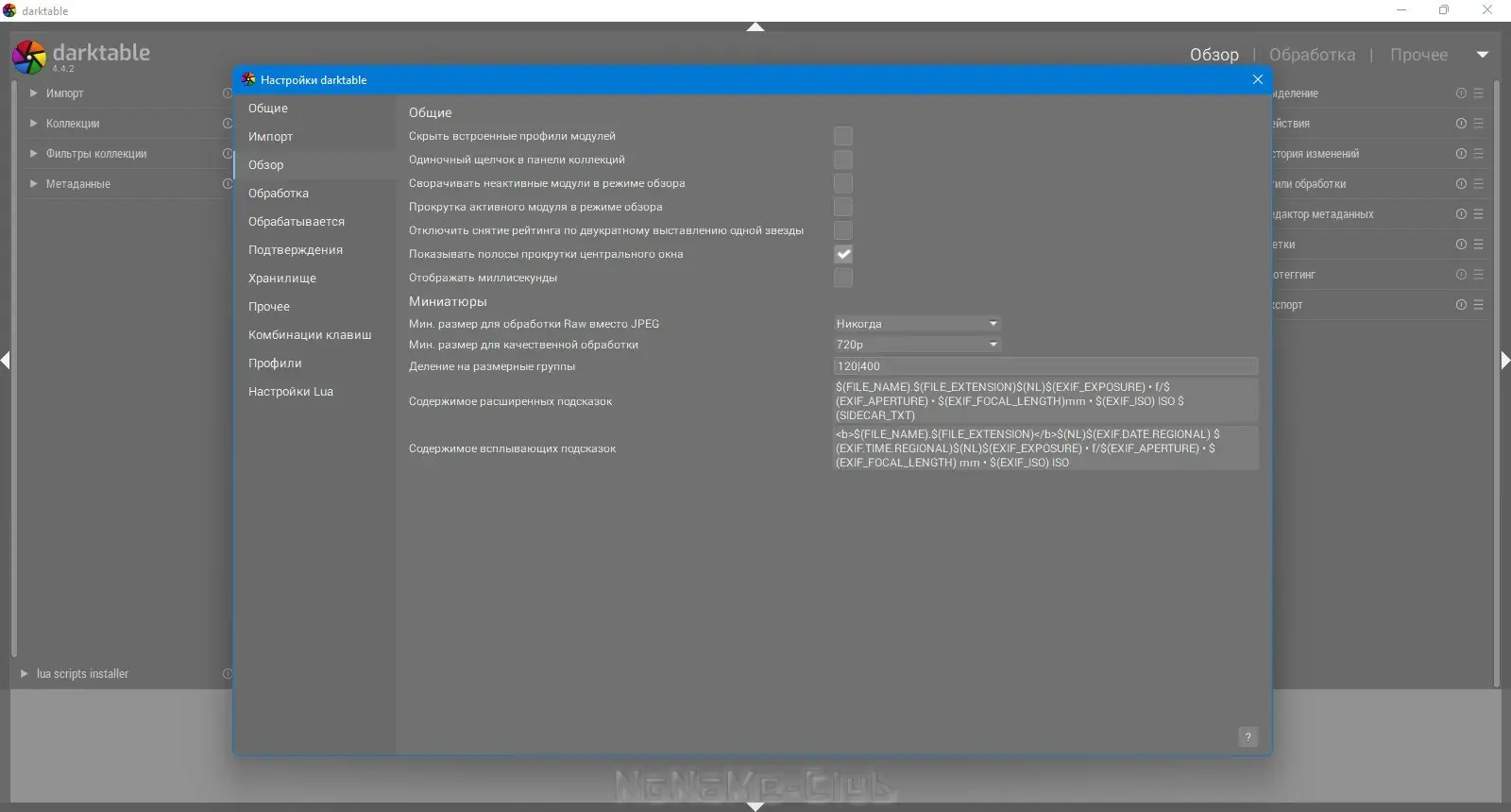Reset the экспорт module
Screen dimensions: 1511x812
click(1461, 305)
